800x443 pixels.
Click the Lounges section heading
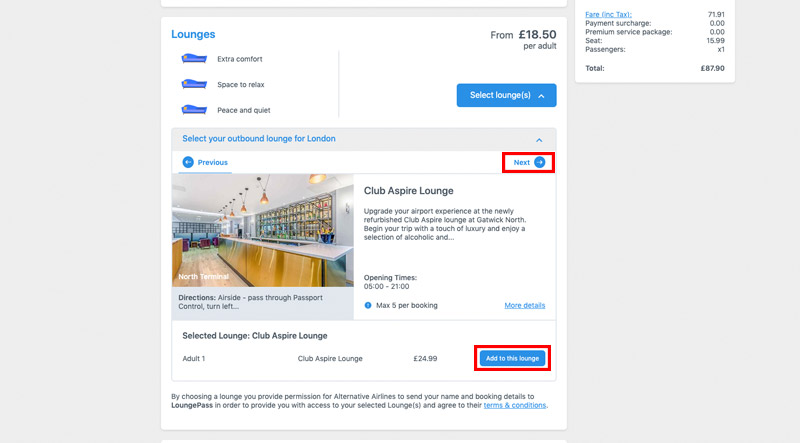coord(193,34)
